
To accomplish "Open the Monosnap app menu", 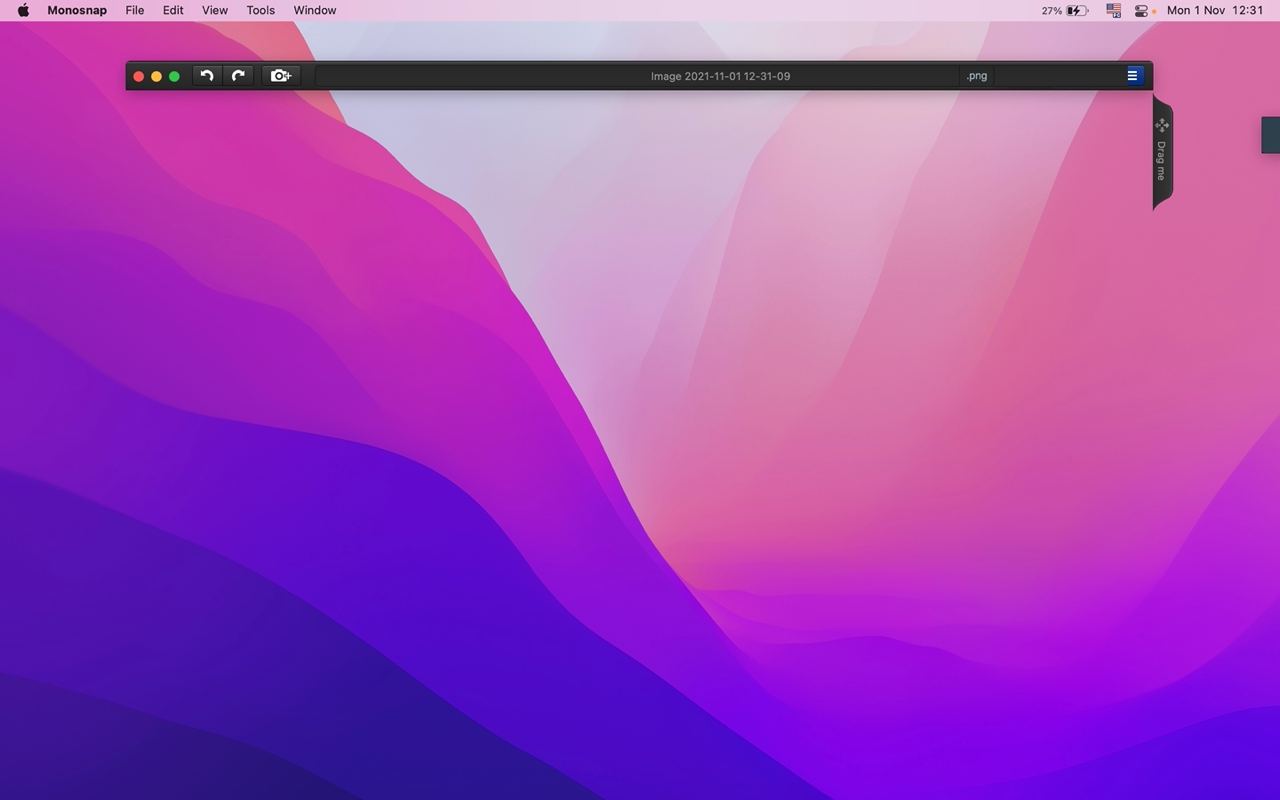I will coord(77,10).
